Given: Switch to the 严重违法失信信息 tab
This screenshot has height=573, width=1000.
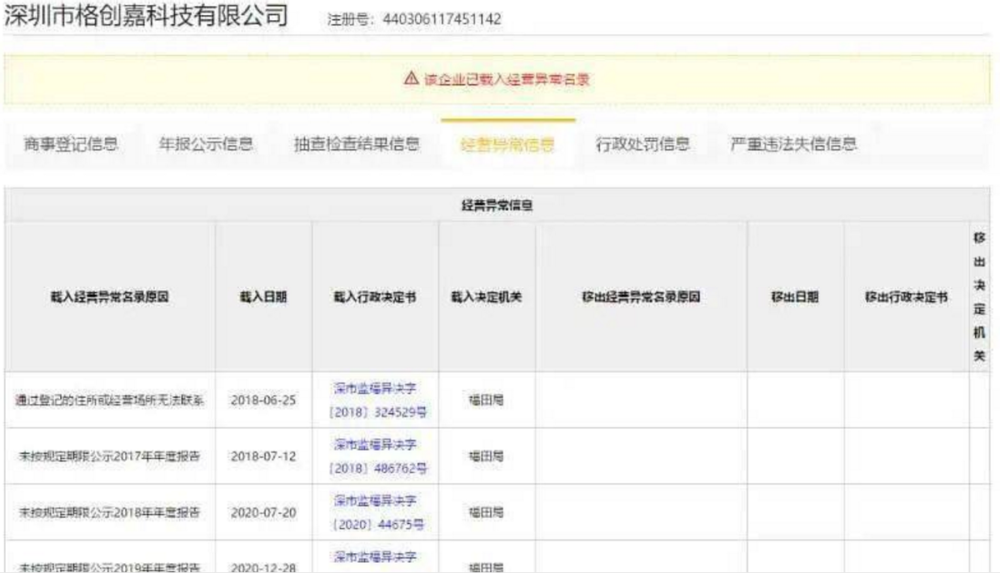Looking at the screenshot, I should [x=793, y=144].
